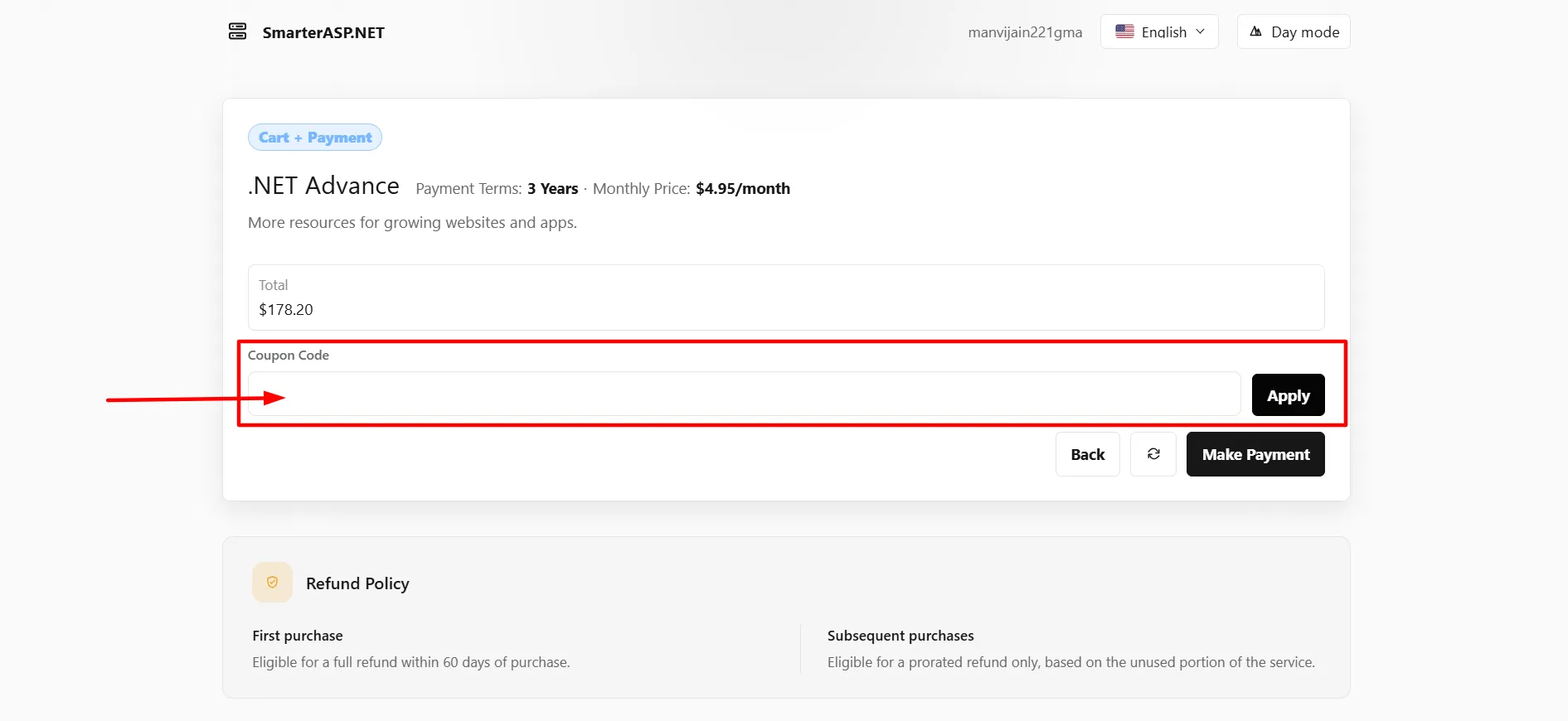1568x721 pixels.
Task: Click the SmarterASP.NET server logo icon
Action: click(x=237, y=31)
